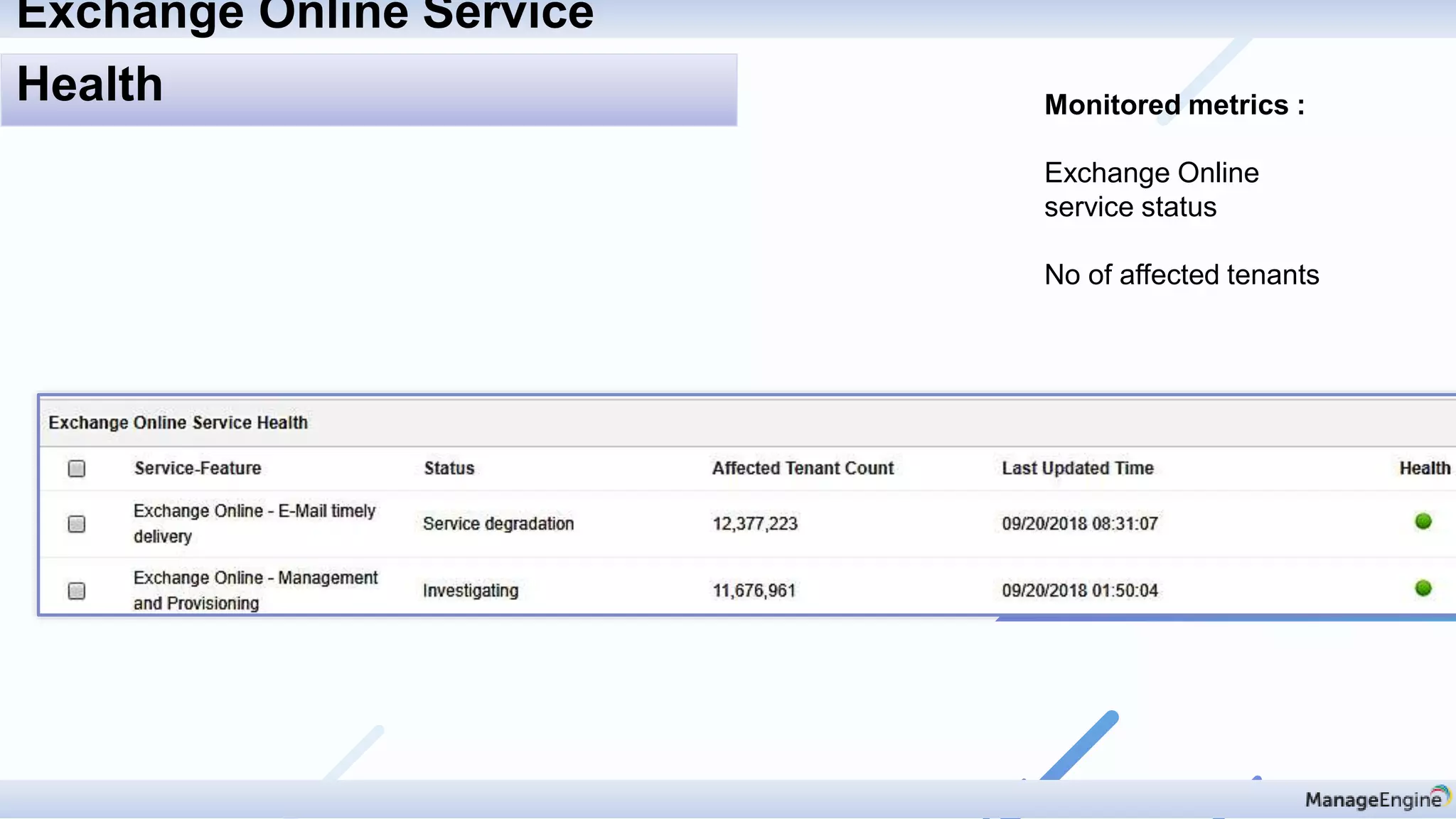Select the Service degradation status cell
Viewport: 1456px width, 819px height.
pyautogui.click(x=498, y=524)
